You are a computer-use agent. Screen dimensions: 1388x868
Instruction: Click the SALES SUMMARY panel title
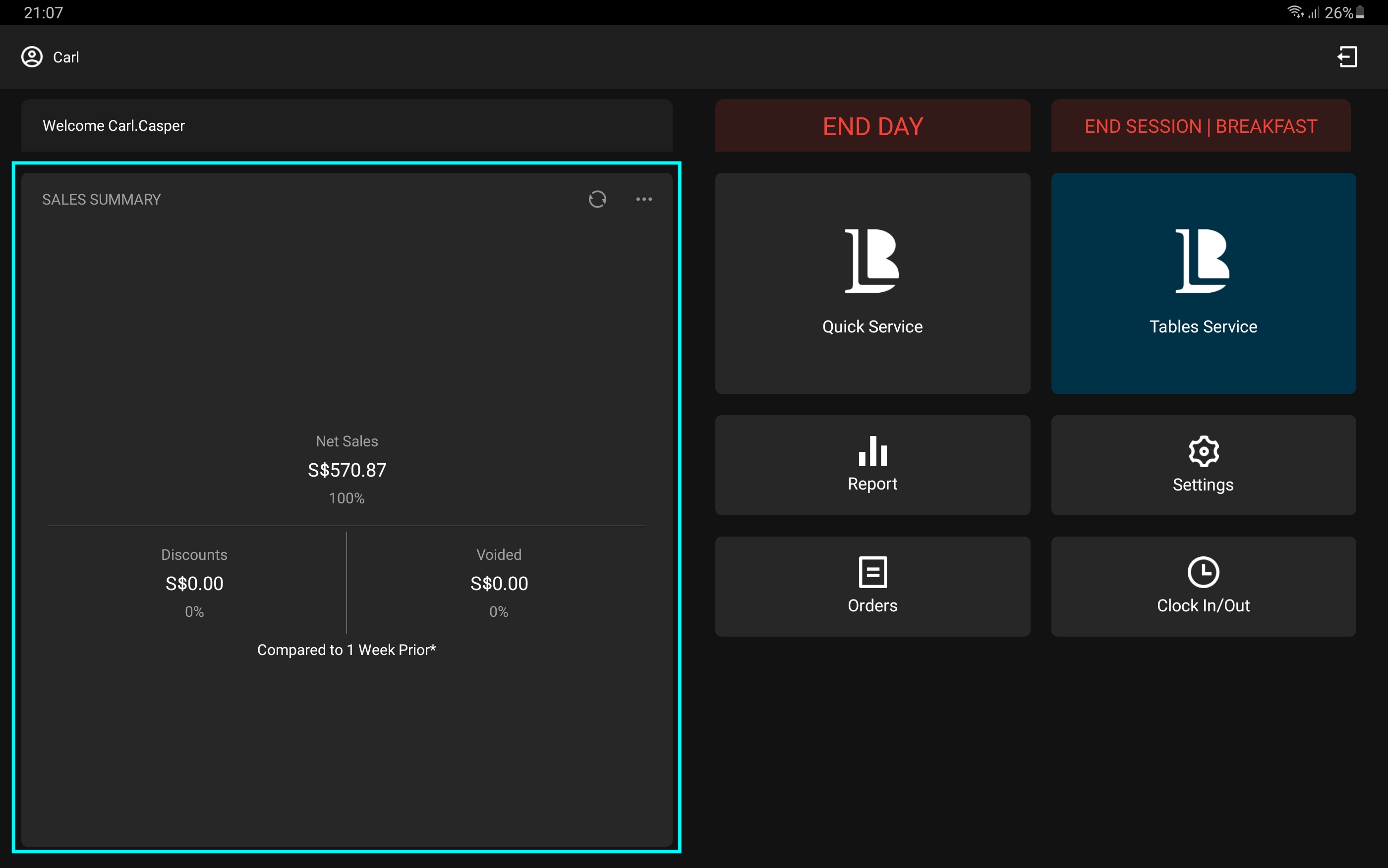tap(101, 200)
